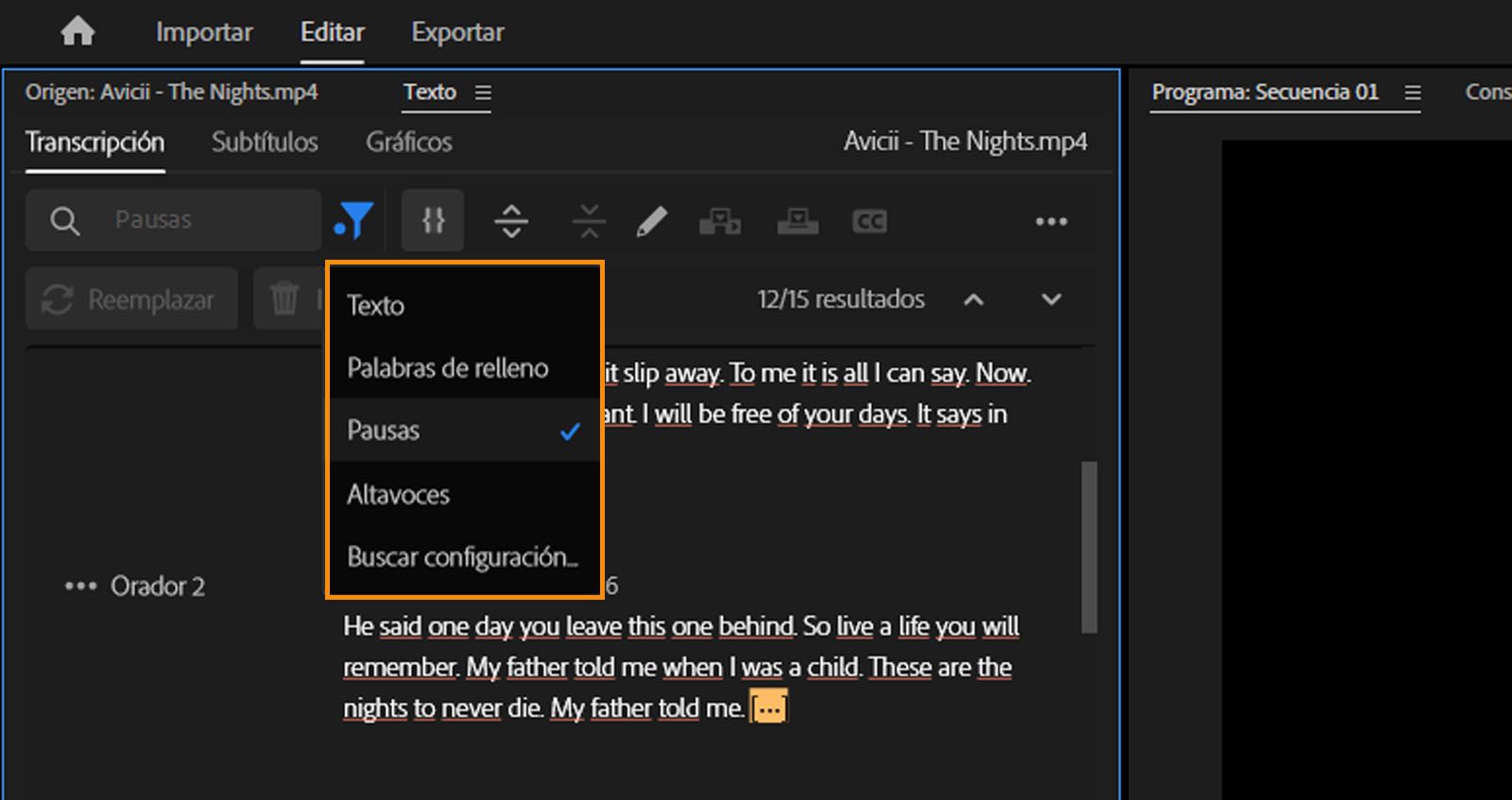This screenshot has height=800, width=1512.
Task: Toggle the pauses bracket button in toolbar
Action: pos(433,220)
